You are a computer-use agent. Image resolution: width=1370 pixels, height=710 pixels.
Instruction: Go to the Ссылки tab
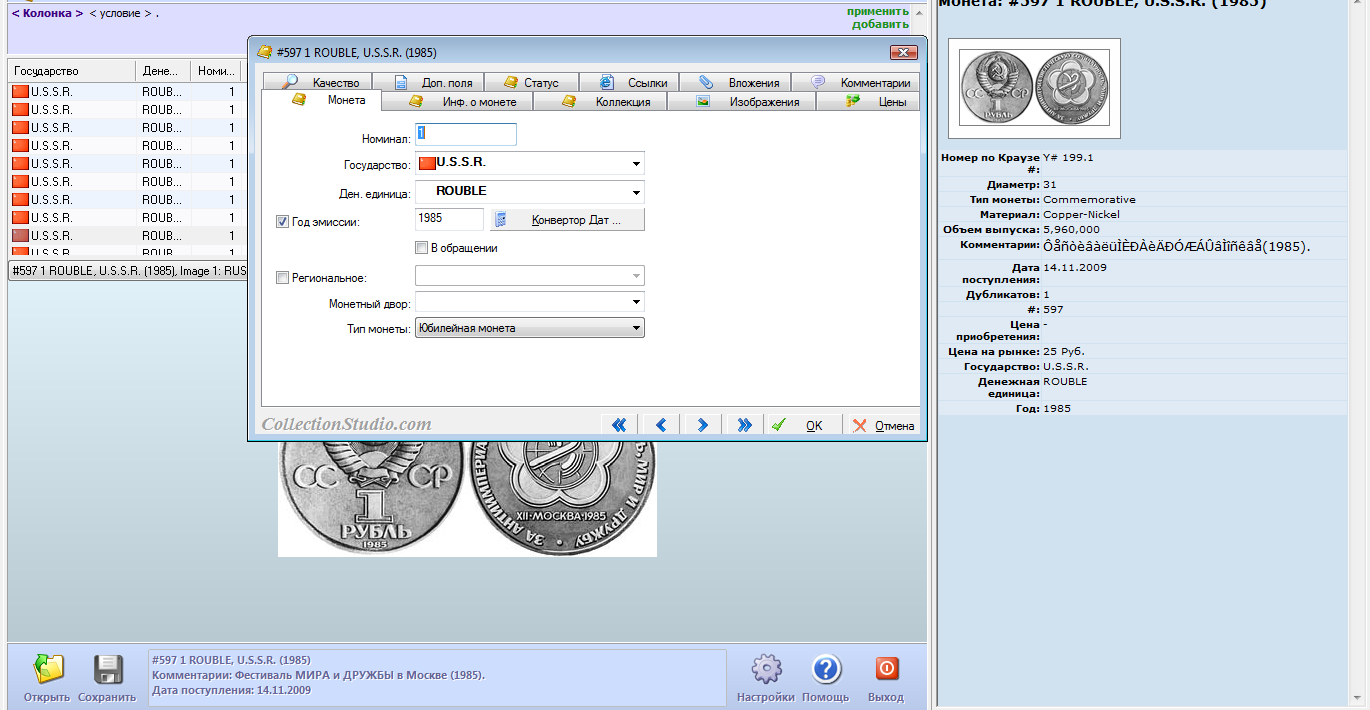[x=632, y=83]
